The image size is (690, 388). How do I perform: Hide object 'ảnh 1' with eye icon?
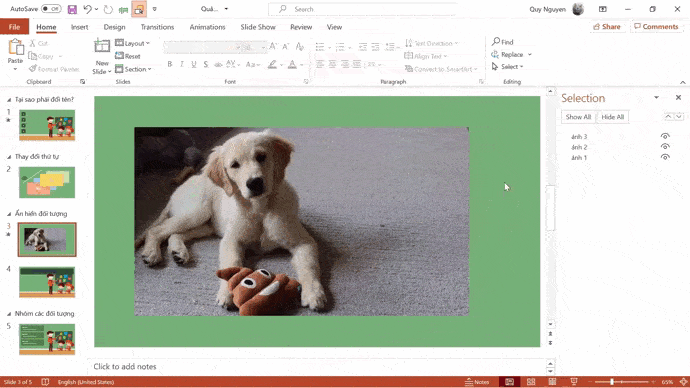click(x=665, y=157)
